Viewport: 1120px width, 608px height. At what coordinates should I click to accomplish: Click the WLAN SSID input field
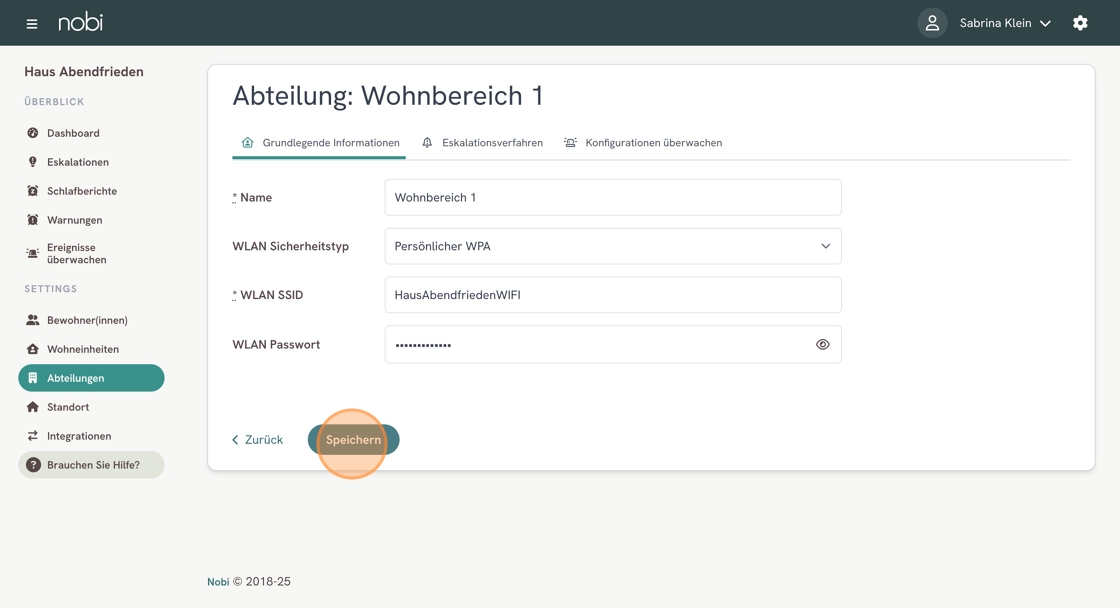pyautogui.click(x=613, y=295)
